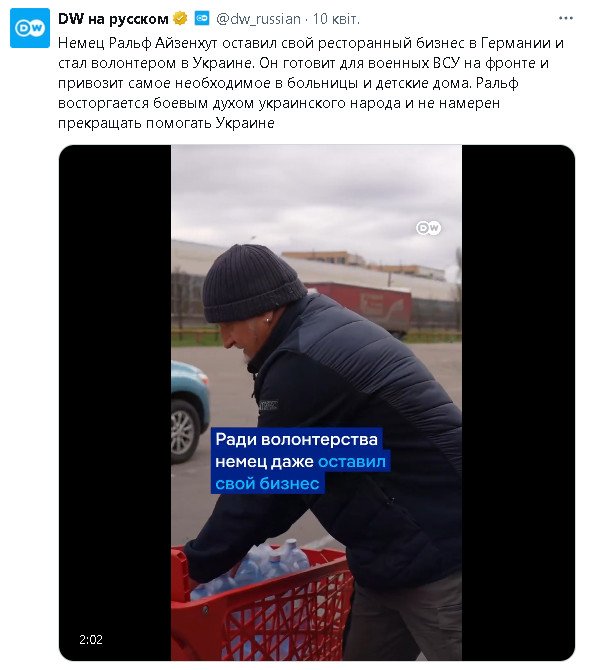Screen dimensions: 590x670
Task: Click the man's knit hat in the video
Action: tap(251, 284)
